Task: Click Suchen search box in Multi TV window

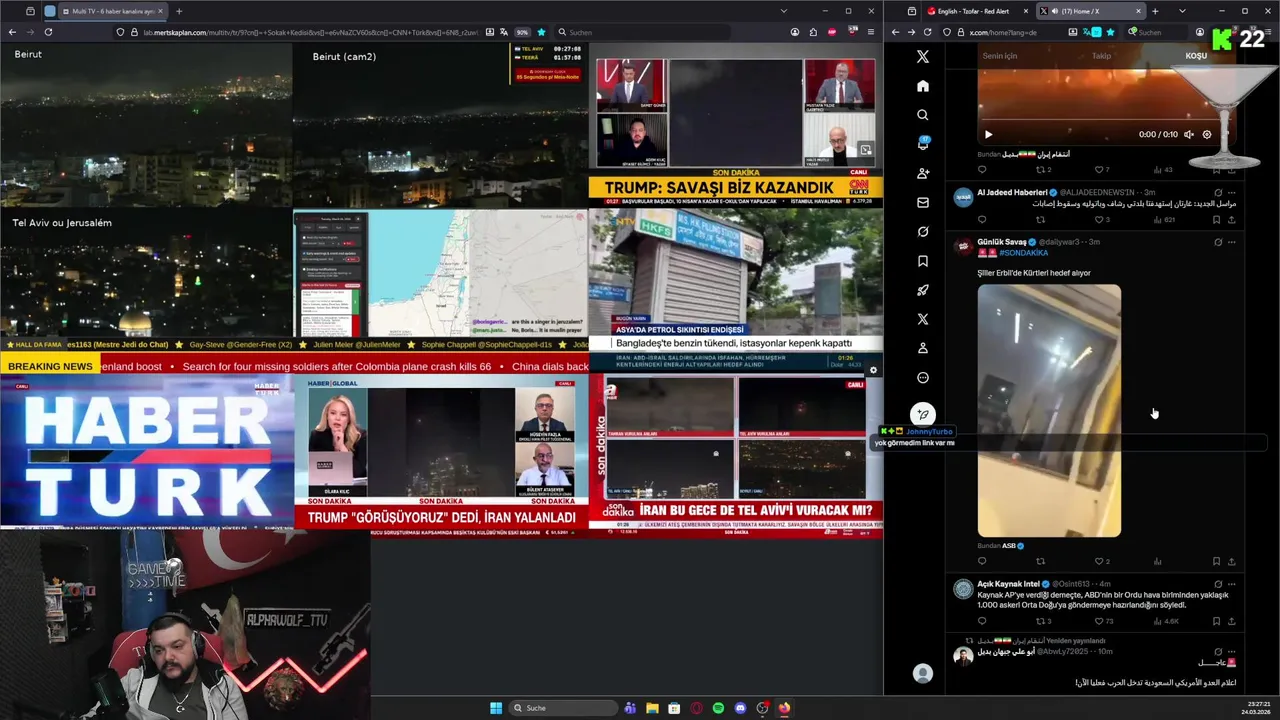Action: (640, 32)
